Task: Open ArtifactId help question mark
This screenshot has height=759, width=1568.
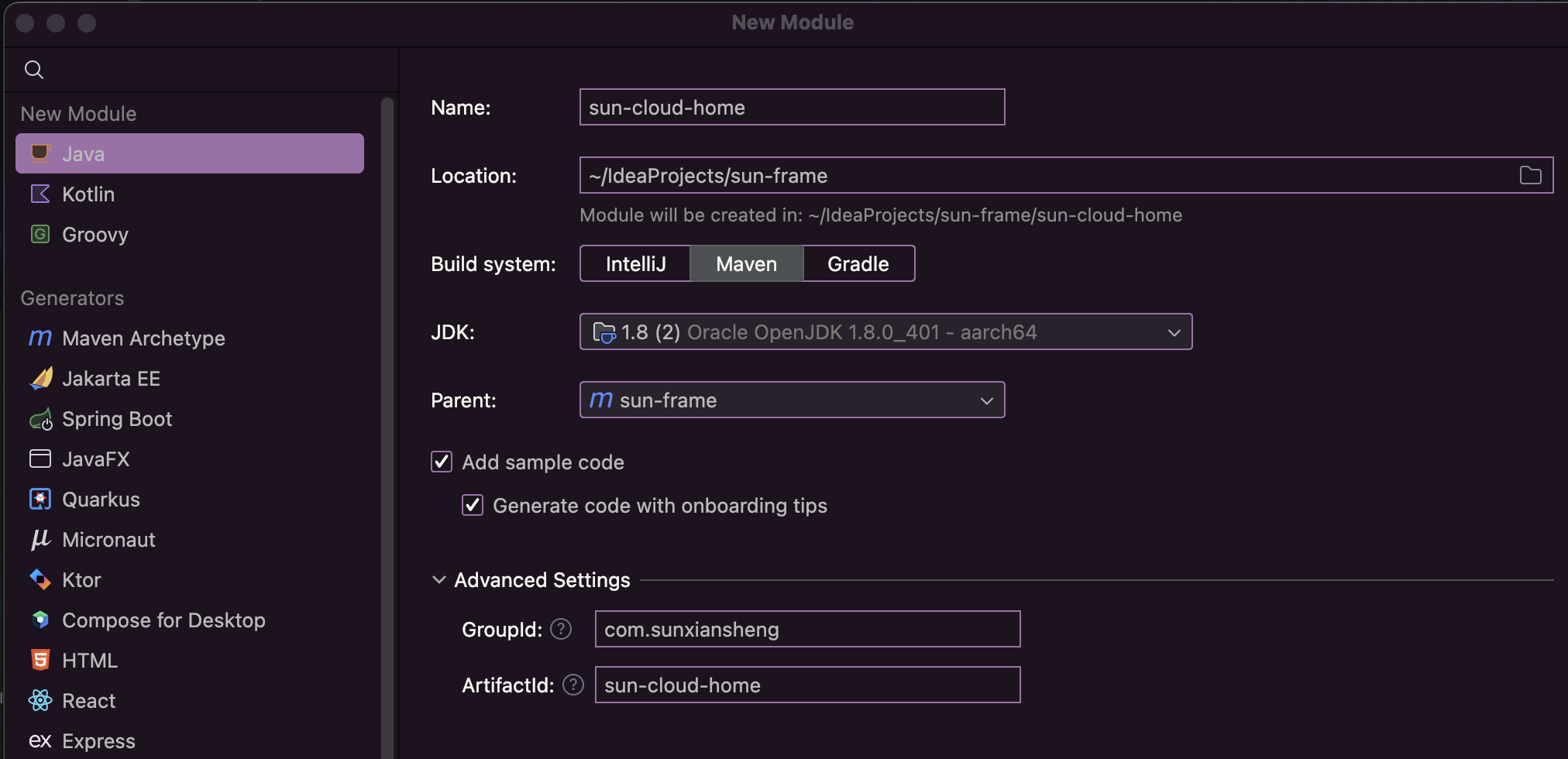Action: [x=573, y=685]
